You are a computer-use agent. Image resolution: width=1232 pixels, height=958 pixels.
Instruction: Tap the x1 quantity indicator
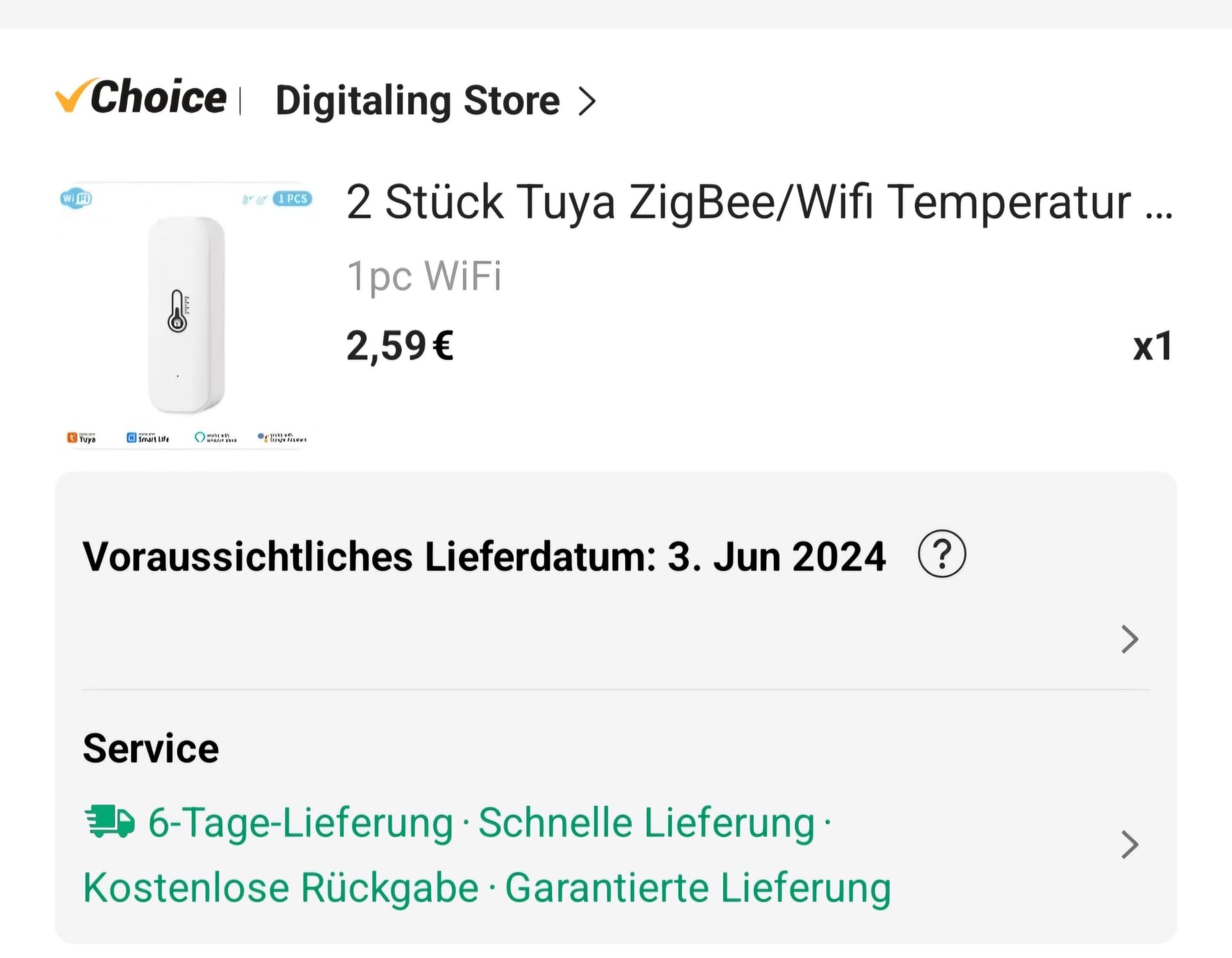pos(1152,346)
